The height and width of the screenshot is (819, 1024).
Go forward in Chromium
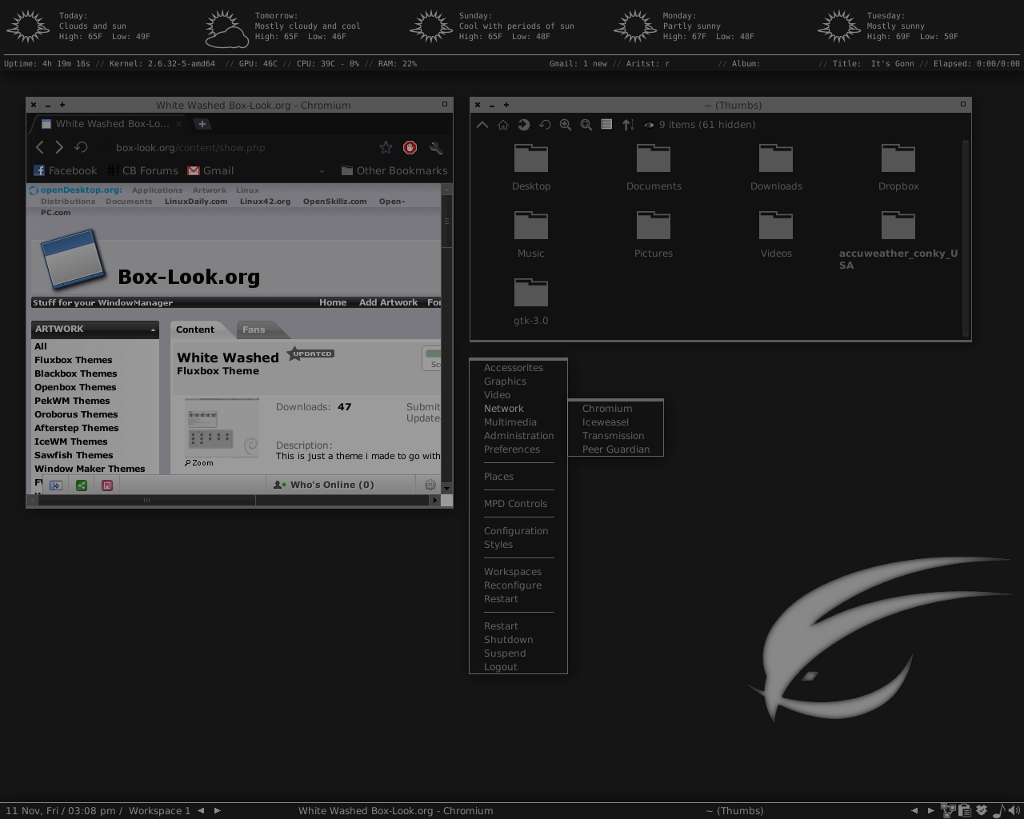click(x=59, y=148)
